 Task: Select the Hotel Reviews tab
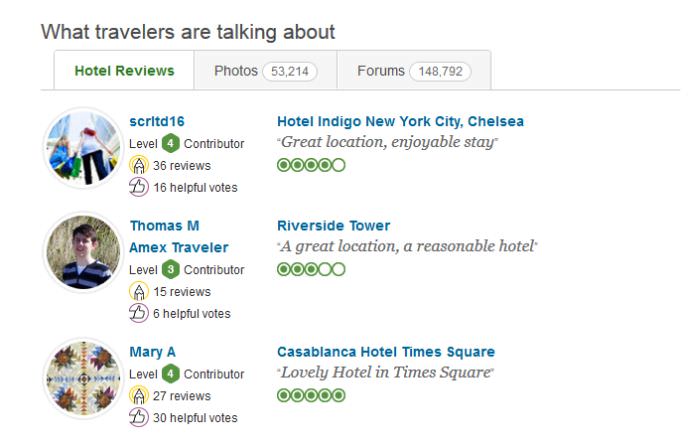tap(125, 71)
